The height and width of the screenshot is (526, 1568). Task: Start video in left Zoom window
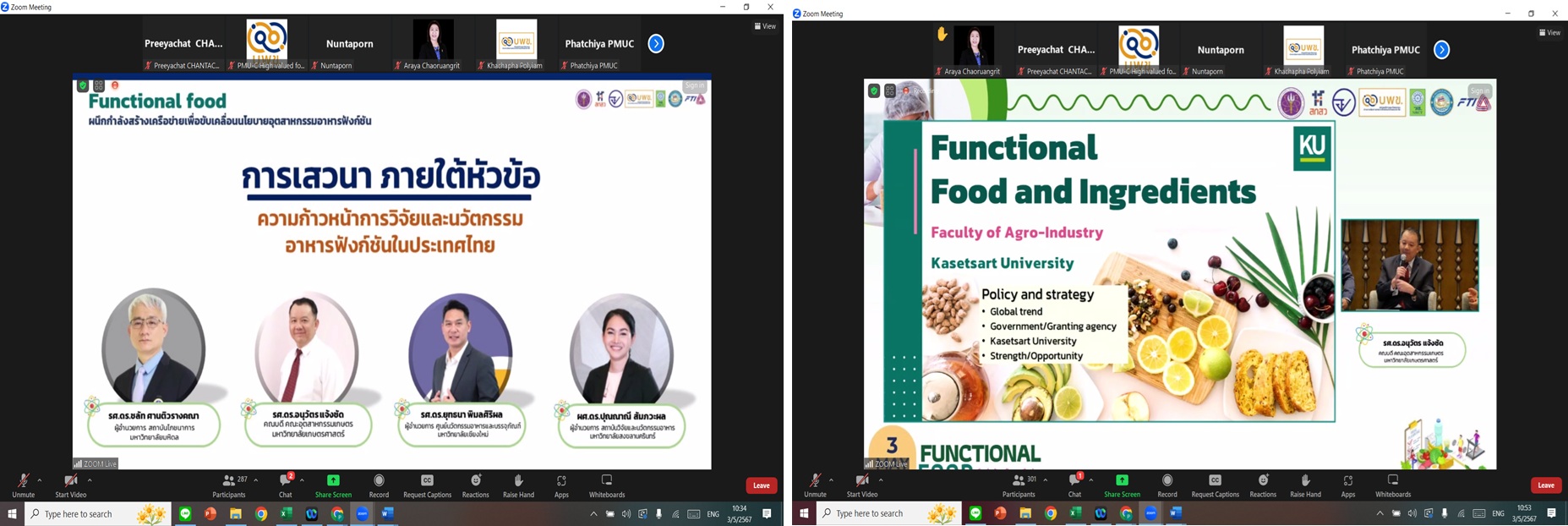70,485
